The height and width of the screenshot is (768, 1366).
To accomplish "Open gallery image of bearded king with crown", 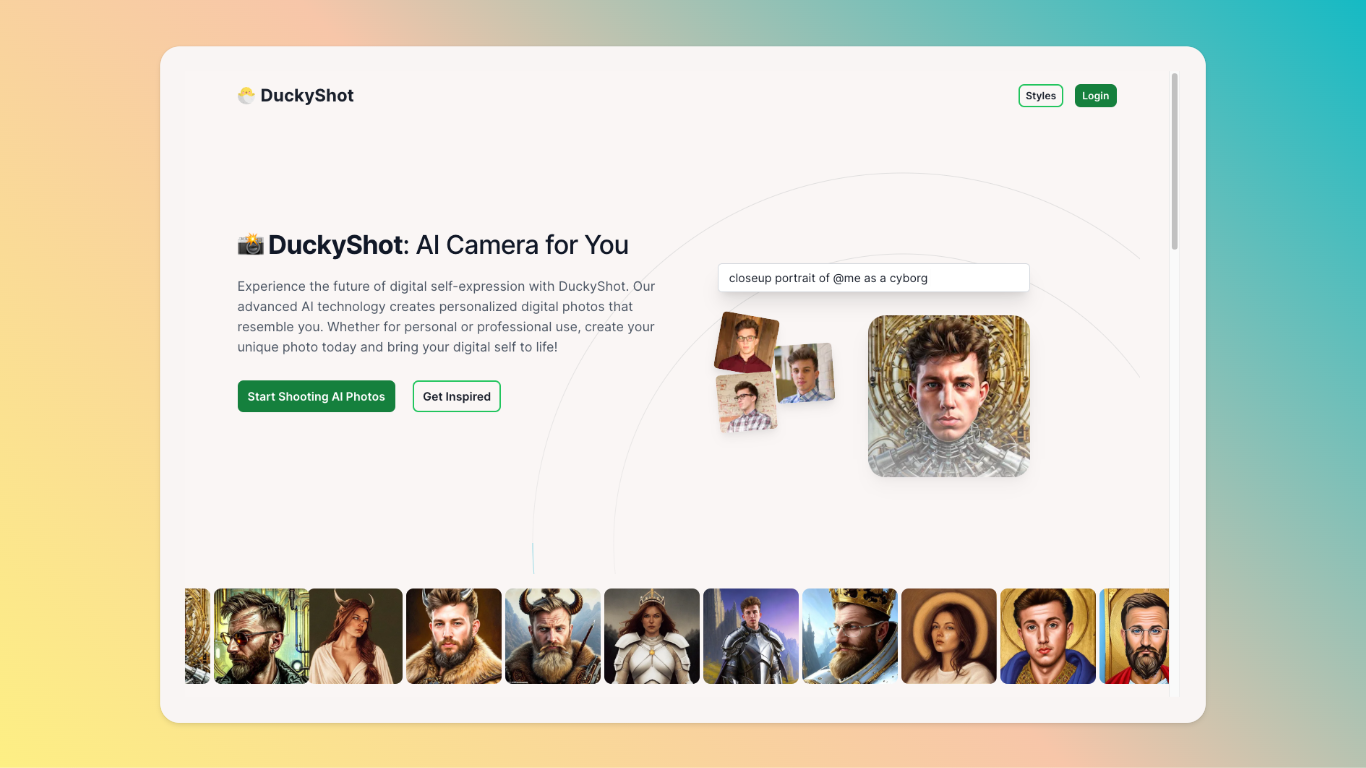I will pos(850,636).
